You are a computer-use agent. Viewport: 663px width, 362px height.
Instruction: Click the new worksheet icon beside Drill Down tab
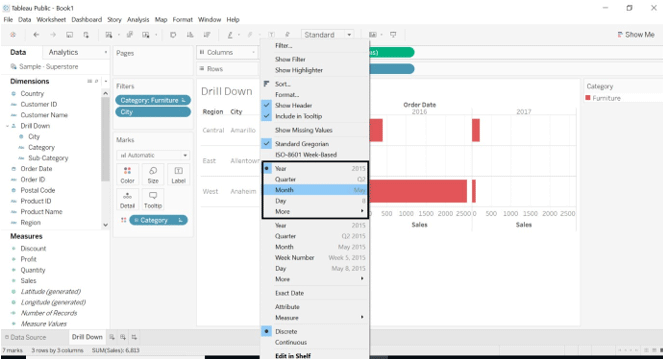pos(112,337)
